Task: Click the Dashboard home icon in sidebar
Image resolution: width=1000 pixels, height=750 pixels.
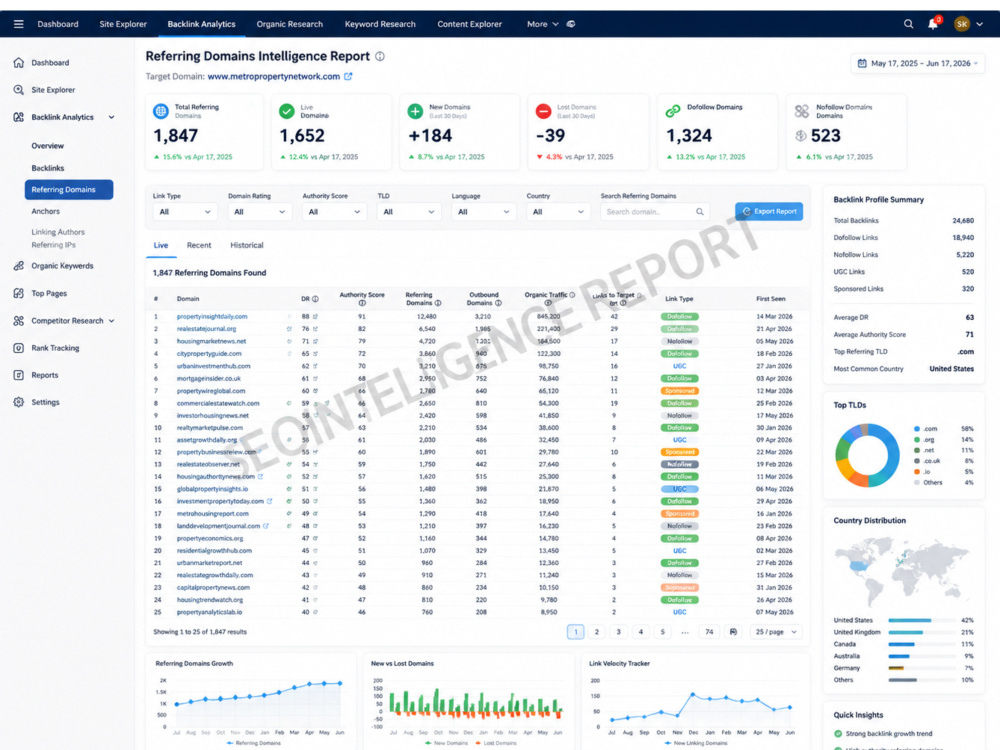Action: 18,62
